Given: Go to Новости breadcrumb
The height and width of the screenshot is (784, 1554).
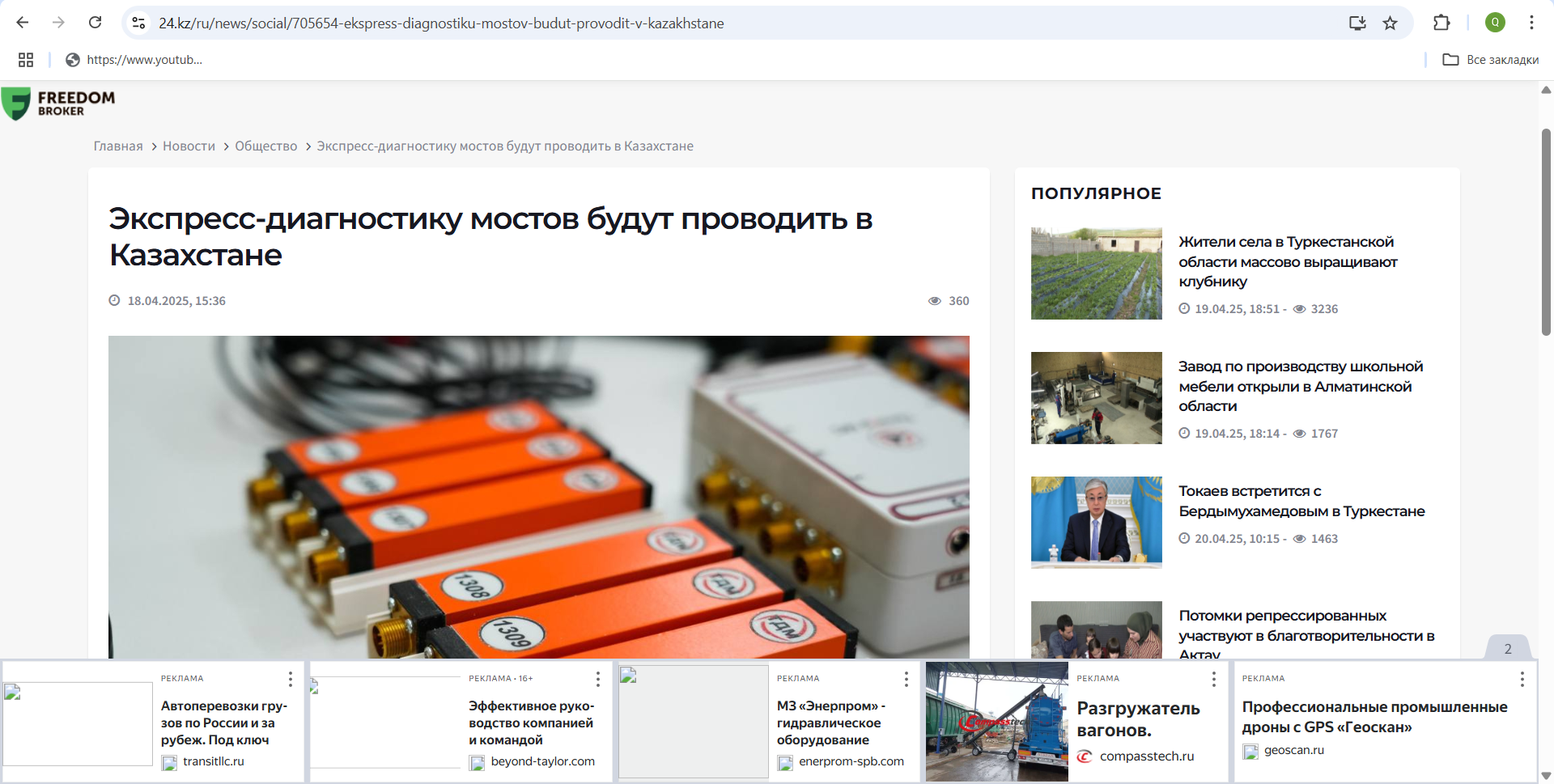Looking at the screenshot, I should click(189, 146).
